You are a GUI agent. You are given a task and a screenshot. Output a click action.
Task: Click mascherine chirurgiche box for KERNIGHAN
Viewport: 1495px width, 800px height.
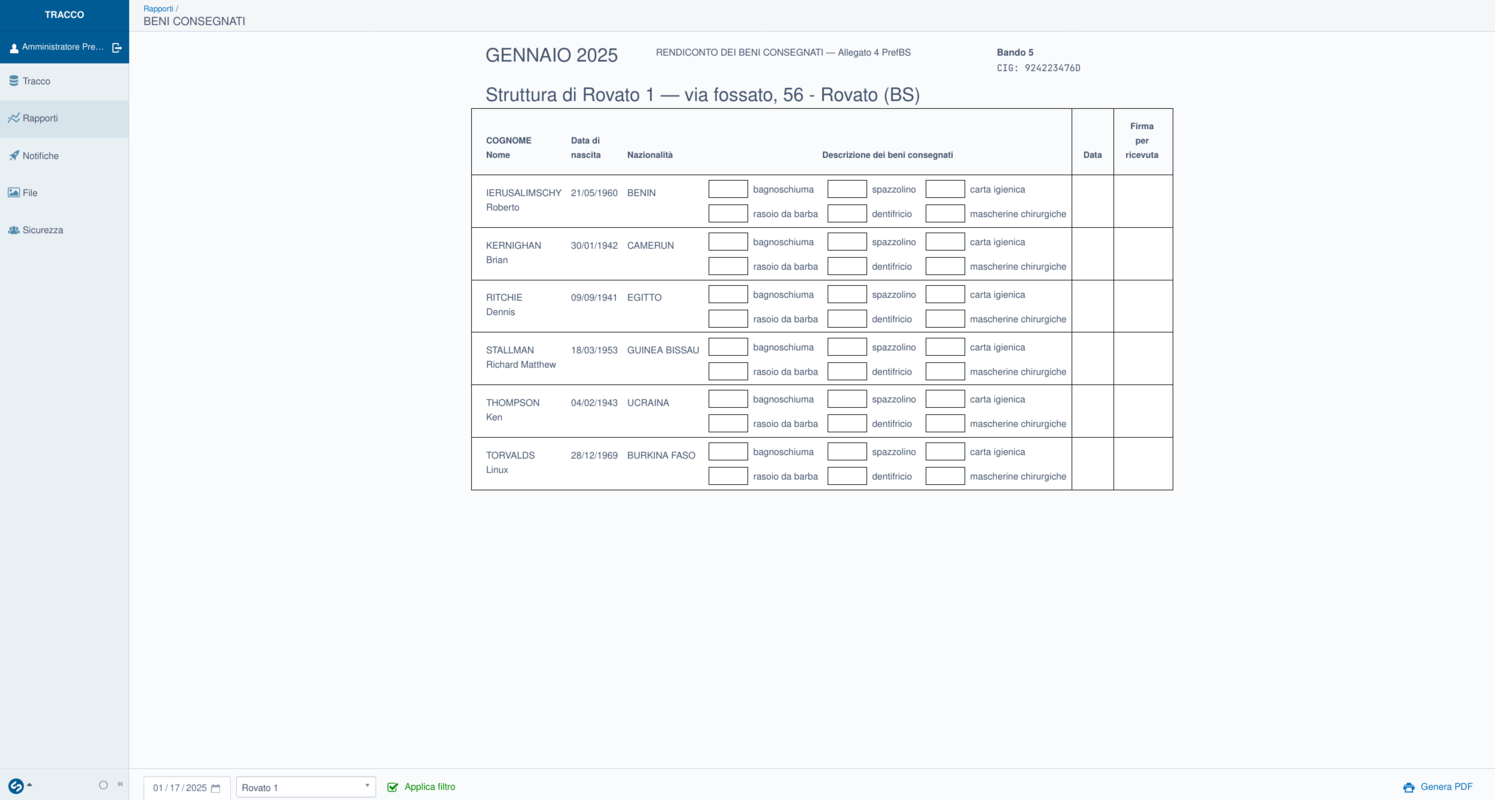[945, 266]
